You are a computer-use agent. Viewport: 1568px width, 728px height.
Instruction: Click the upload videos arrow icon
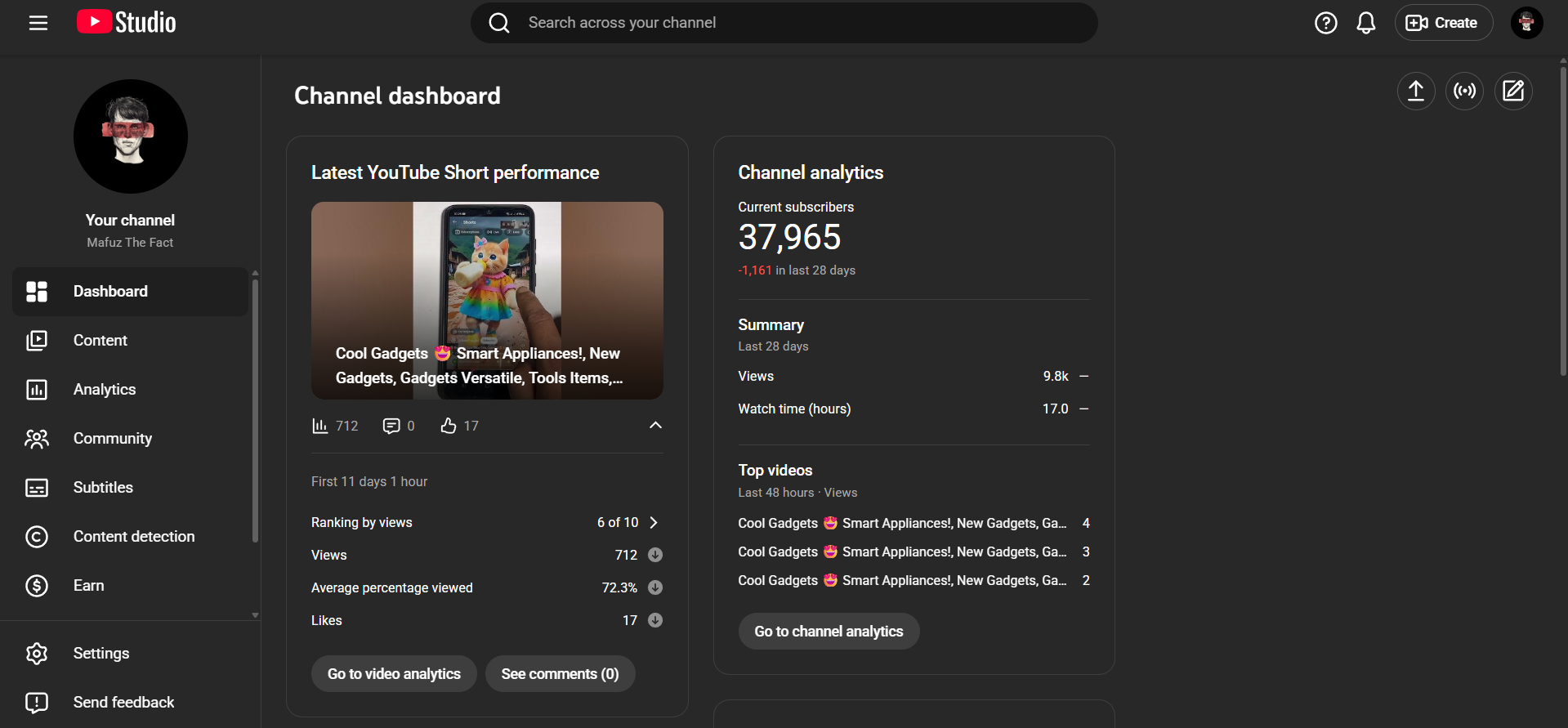coord(1415,91)
